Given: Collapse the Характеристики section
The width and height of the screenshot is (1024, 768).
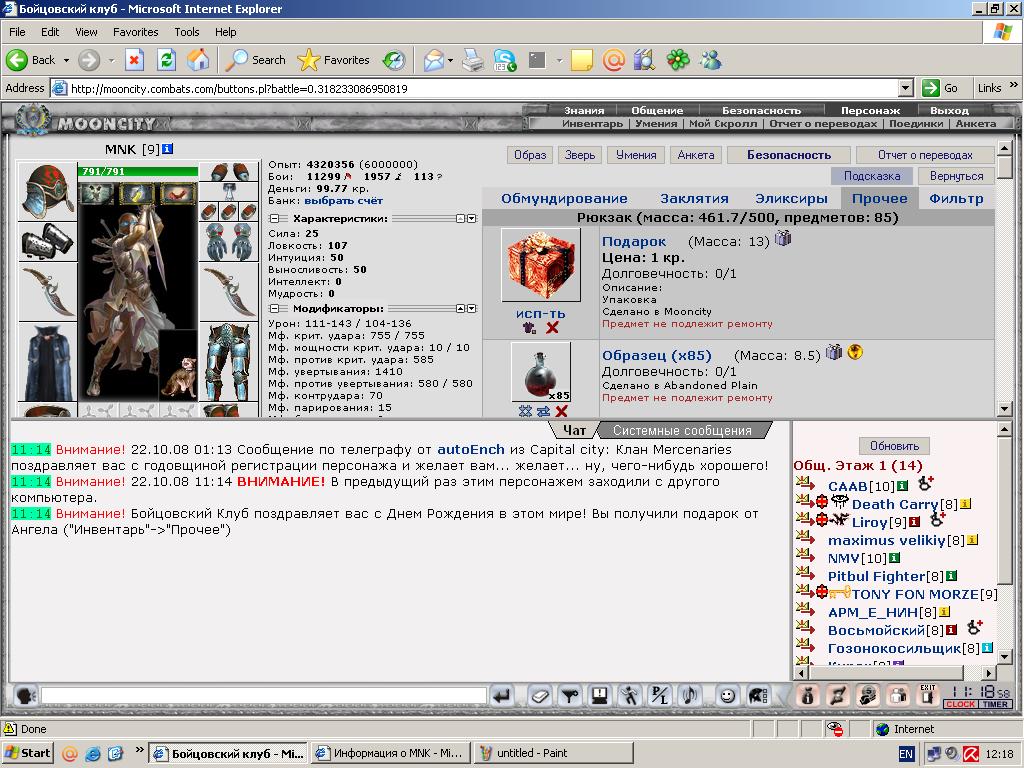Looking at the screenshot, I should (274, 218).
